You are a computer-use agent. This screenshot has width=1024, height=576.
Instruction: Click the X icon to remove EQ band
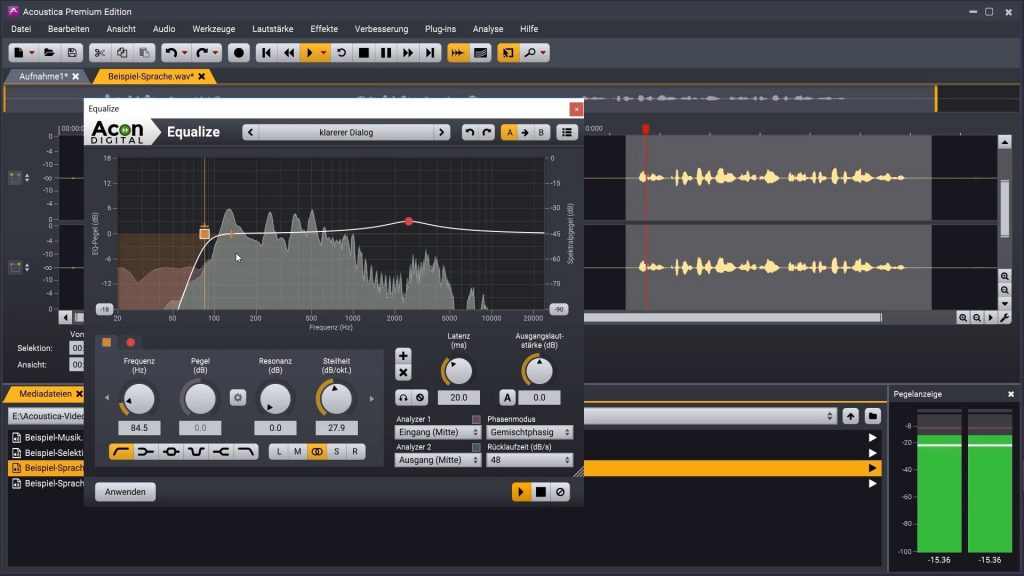click(x=401, y=372)
